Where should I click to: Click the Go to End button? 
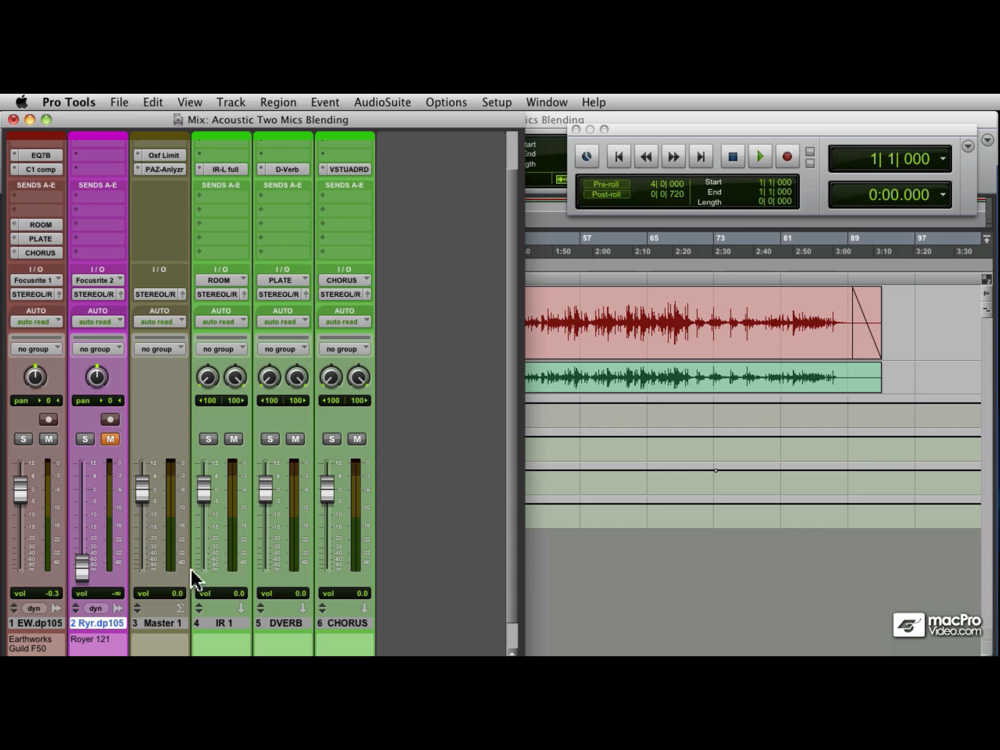click(x=701, y=157)
